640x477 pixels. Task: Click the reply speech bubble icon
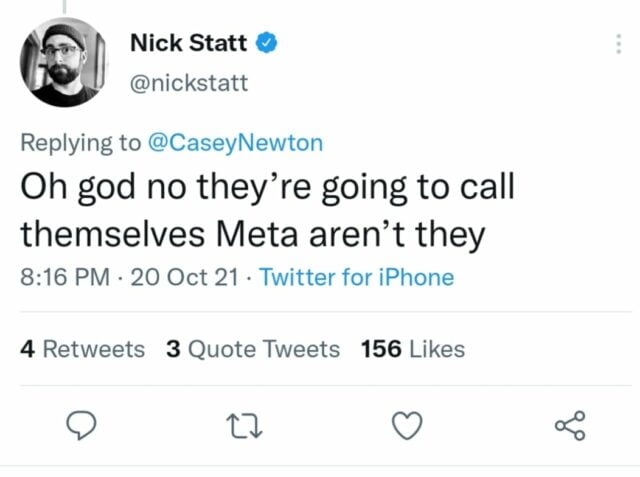coord(80,427)
